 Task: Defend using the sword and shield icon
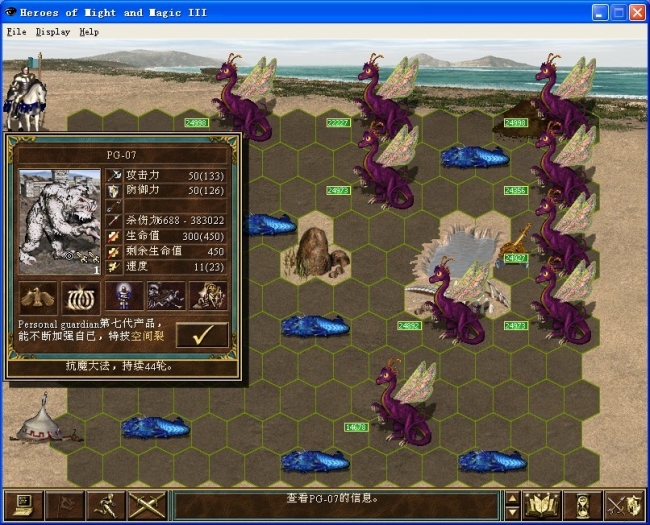[x=624, y=506]
